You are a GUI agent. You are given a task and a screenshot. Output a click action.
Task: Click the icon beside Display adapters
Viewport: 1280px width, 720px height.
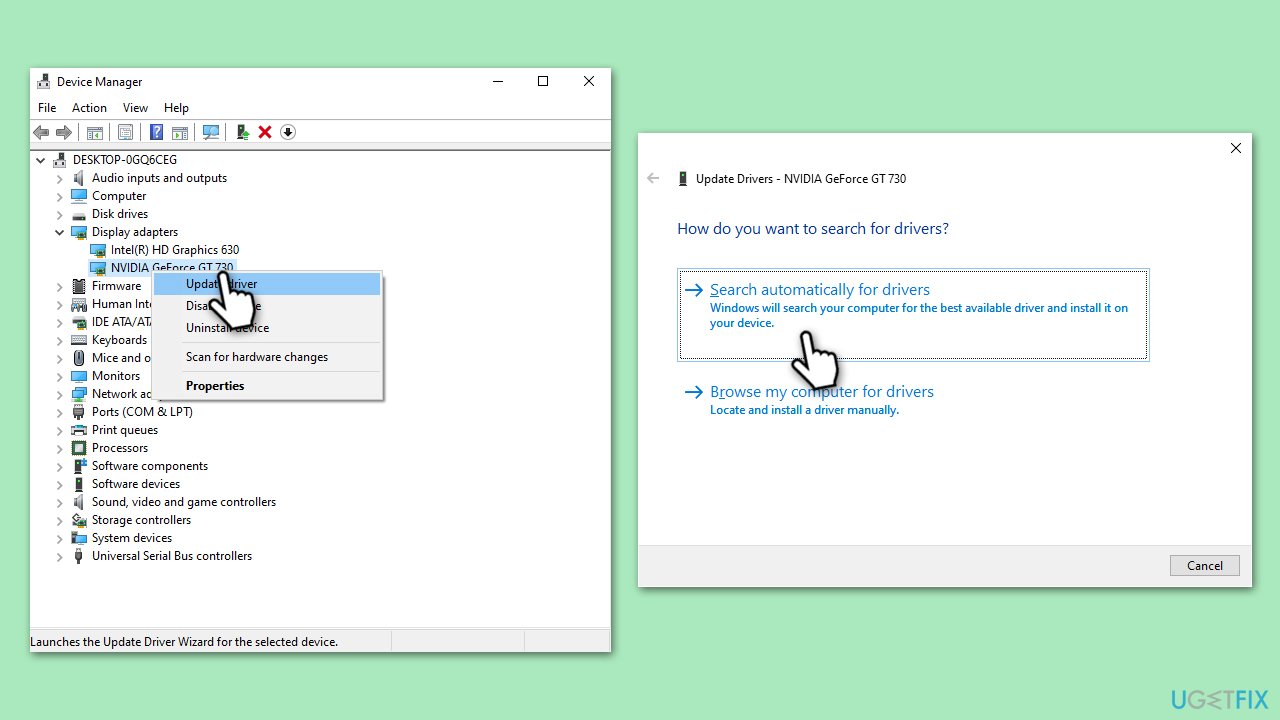79,232
